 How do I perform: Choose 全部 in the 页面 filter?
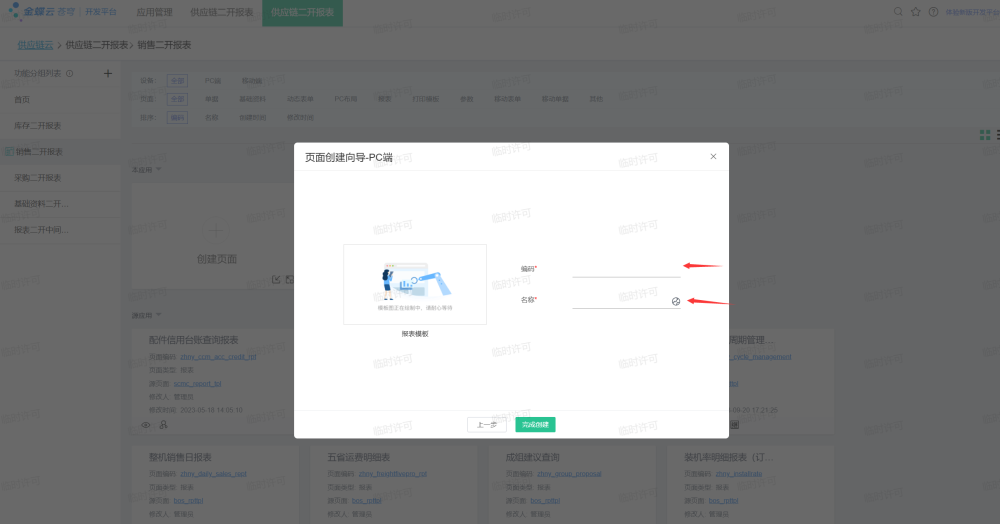tap(177, 99)
